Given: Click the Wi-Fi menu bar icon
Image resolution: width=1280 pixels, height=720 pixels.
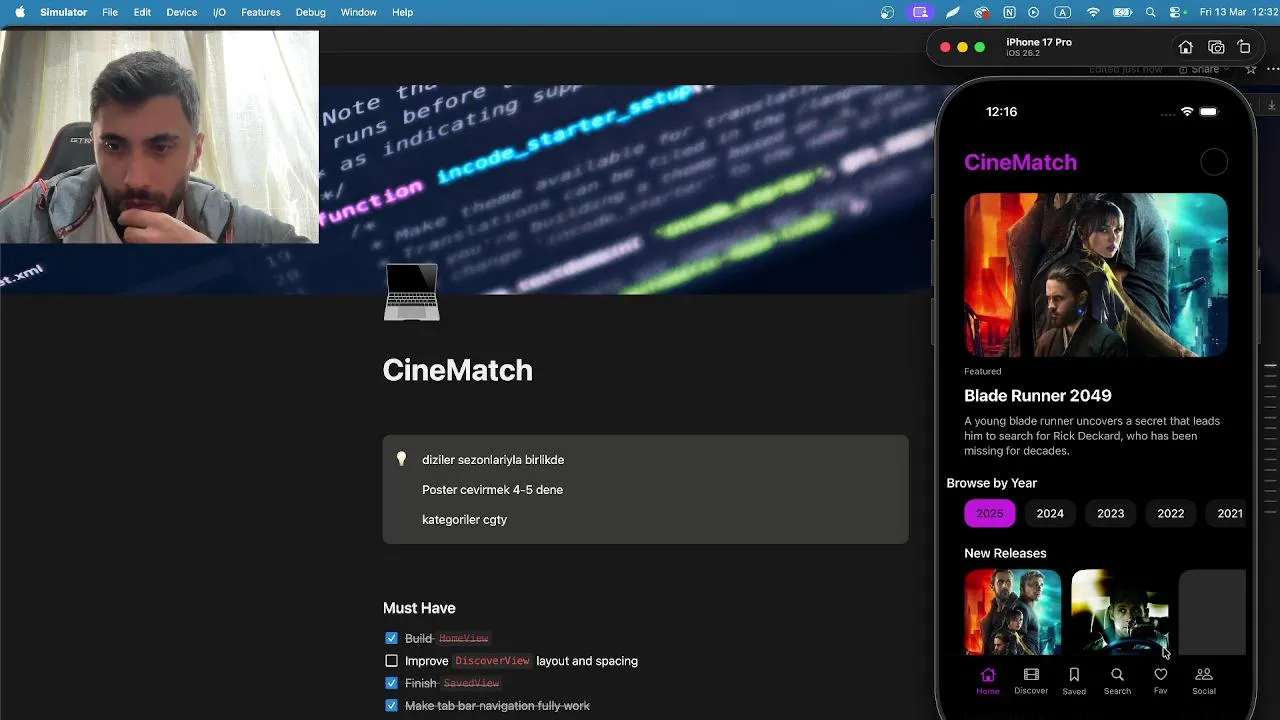Looking at the screenshot, I should (x=1093, y=12).
